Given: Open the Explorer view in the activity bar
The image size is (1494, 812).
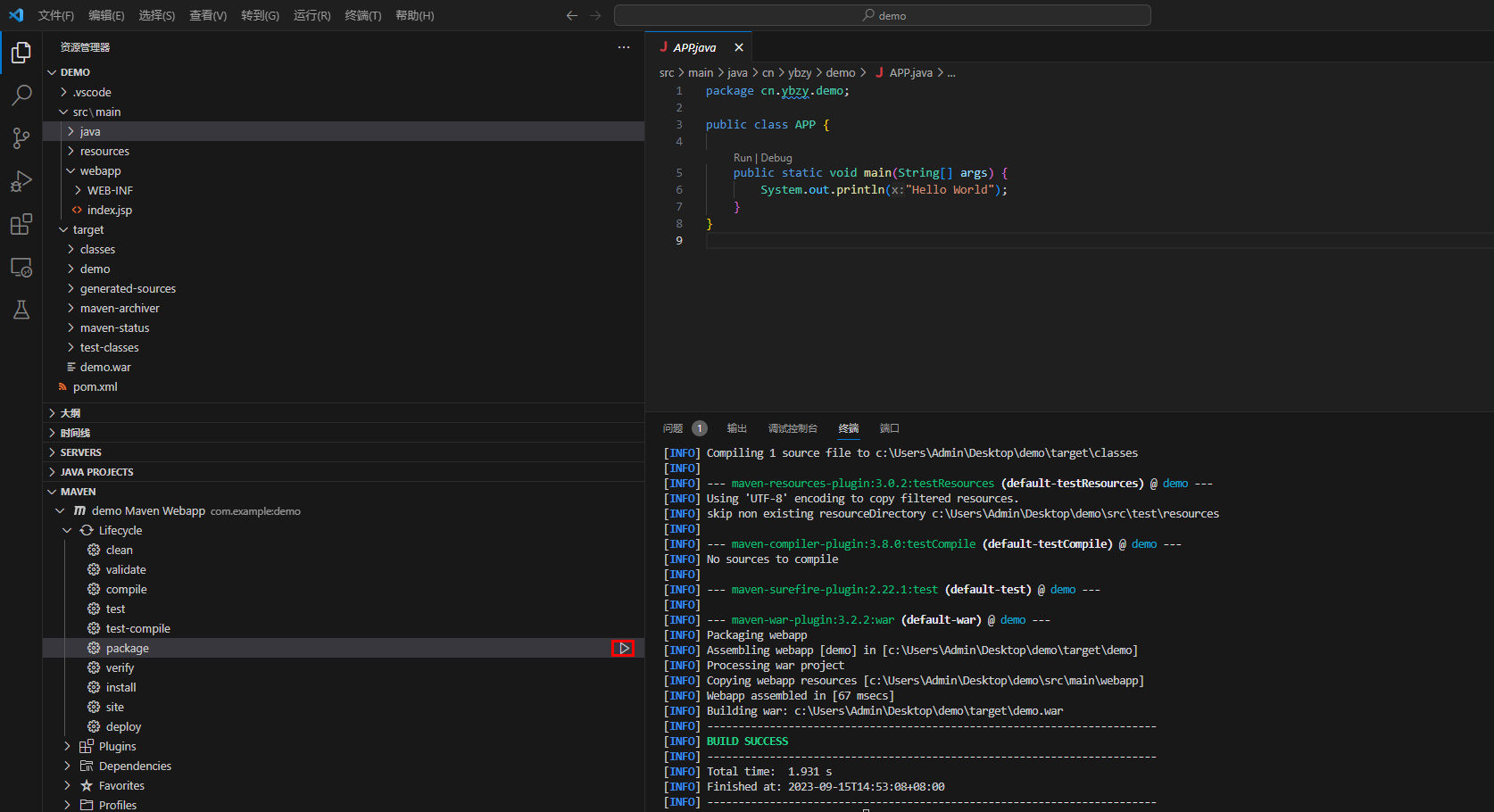Looking at the screenshot, I should click(x=21, y=53).
